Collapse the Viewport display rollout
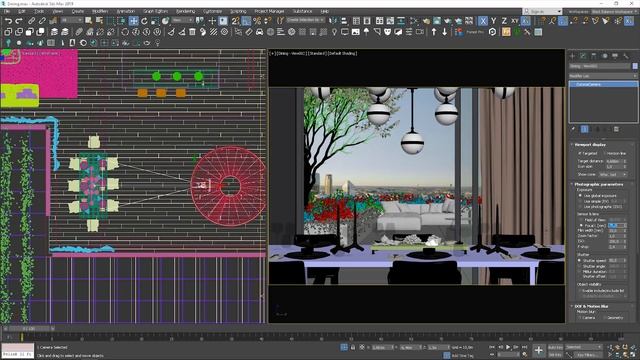Screen dimensions: 640x360 coord(590,145)
